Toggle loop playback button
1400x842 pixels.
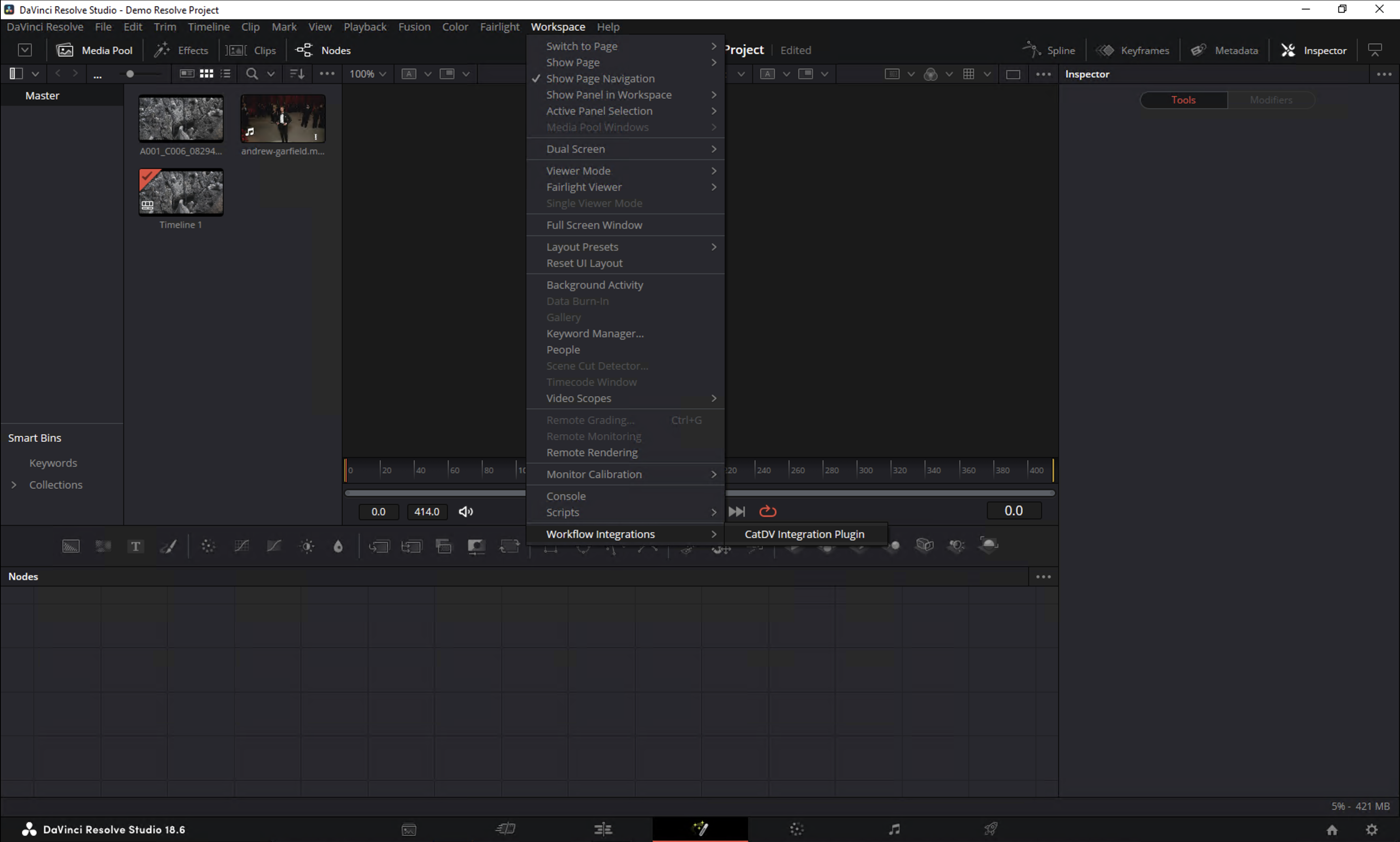coord(768,512)
